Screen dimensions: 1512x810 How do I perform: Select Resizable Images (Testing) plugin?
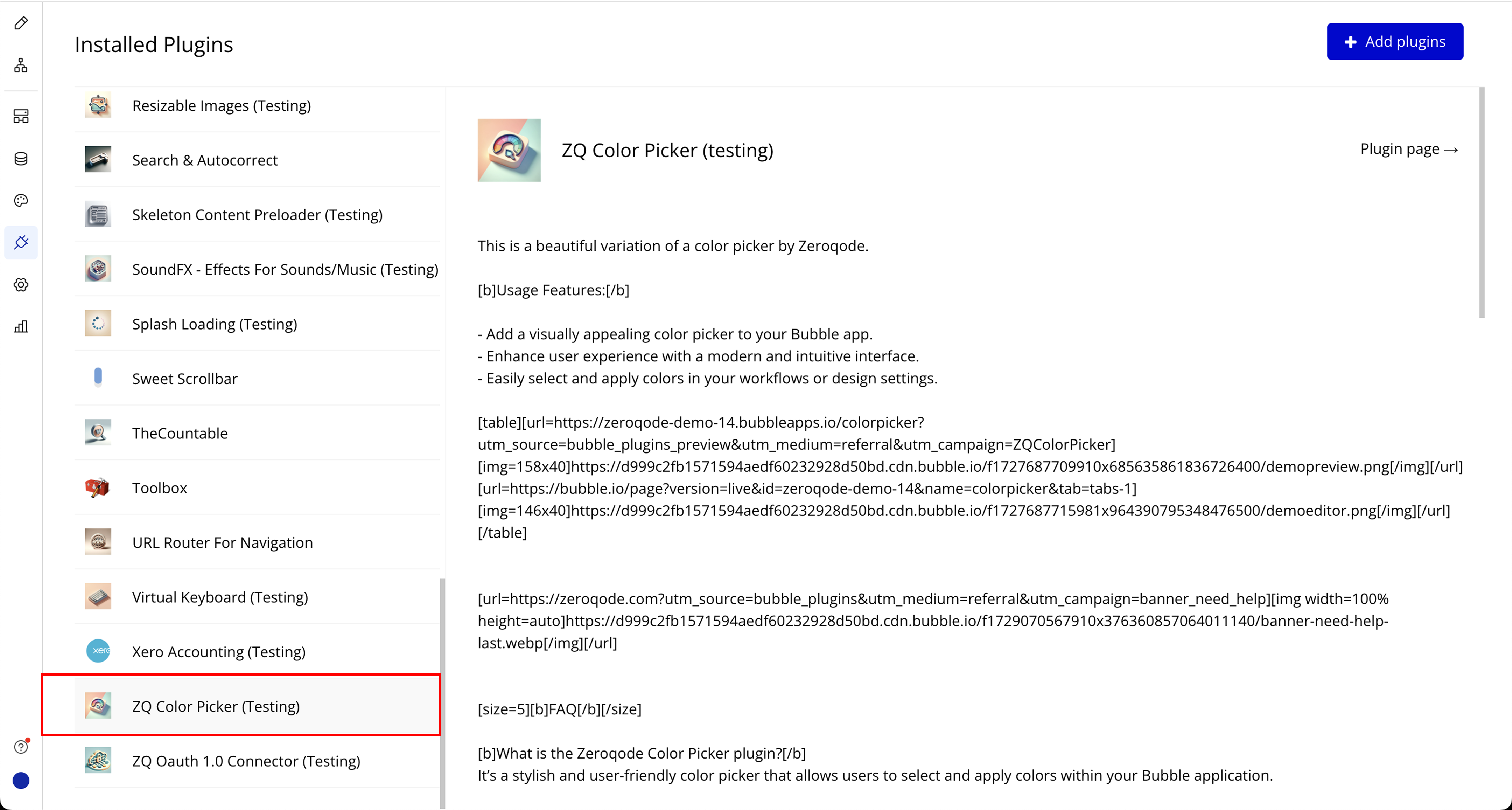coord(221,106)
